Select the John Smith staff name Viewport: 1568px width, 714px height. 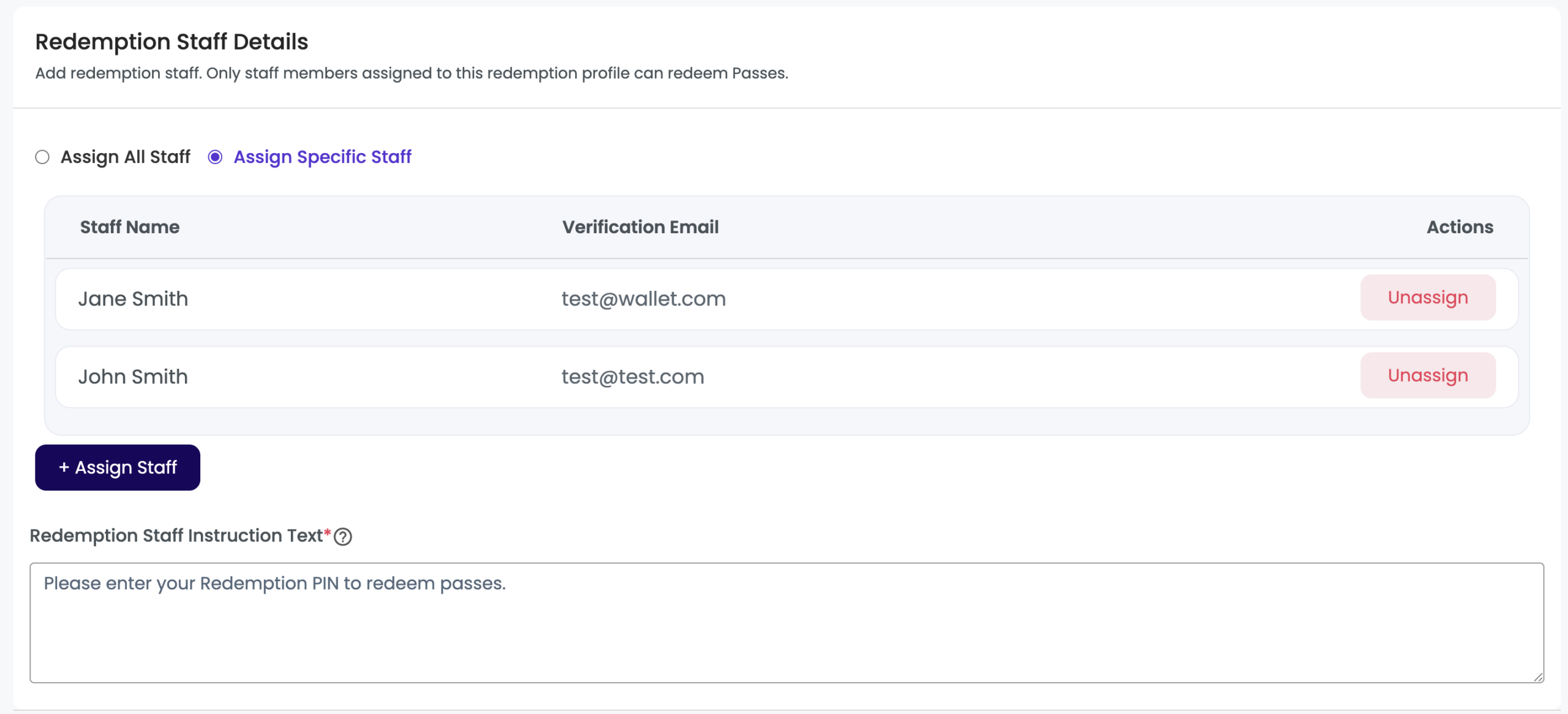click(133, 377)
